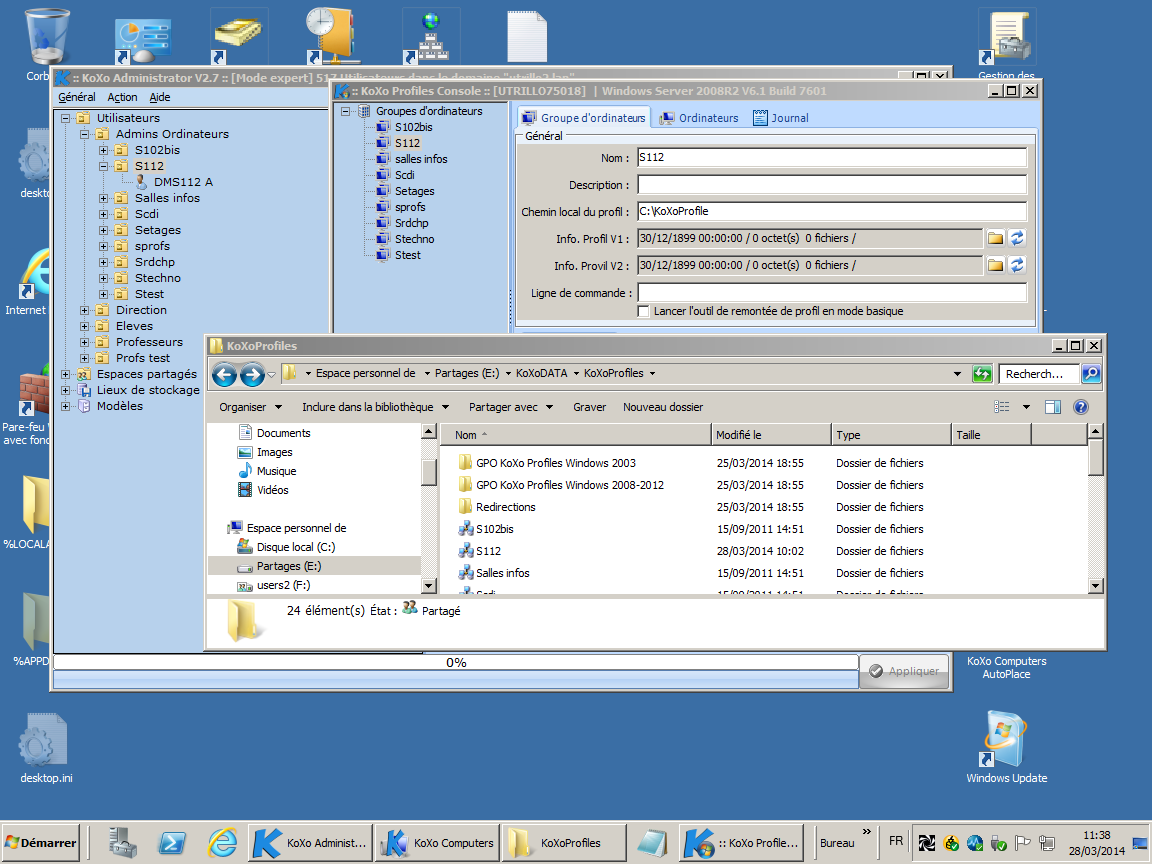
Task: Click browse folder icon for Info. Provil V2
Action: [x=995, y=265]
